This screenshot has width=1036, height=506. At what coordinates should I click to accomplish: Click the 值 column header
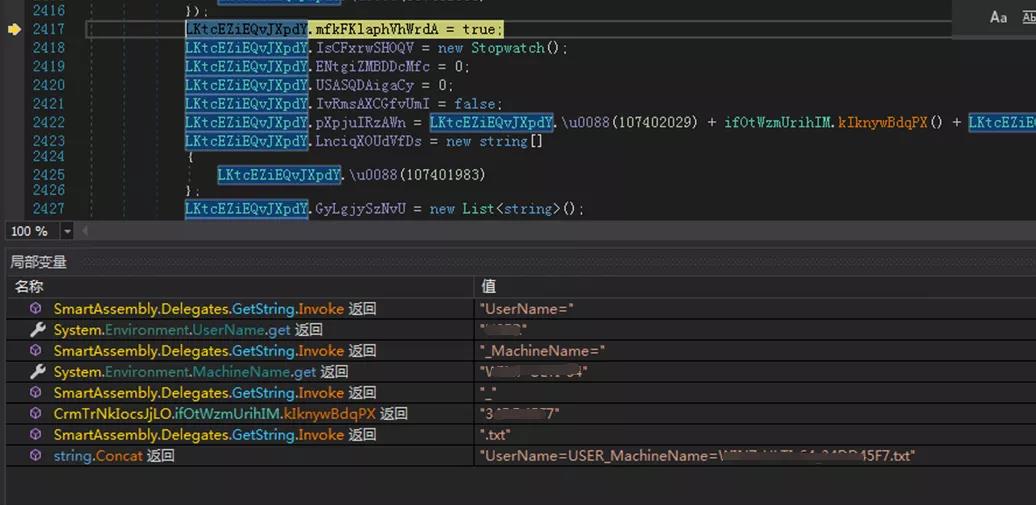489,287
